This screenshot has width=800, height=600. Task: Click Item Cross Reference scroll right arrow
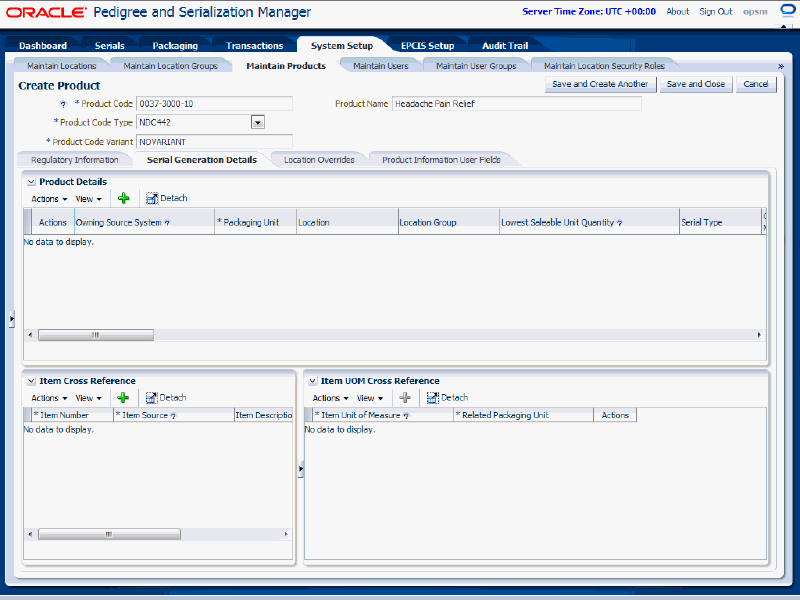coord(286,535)
